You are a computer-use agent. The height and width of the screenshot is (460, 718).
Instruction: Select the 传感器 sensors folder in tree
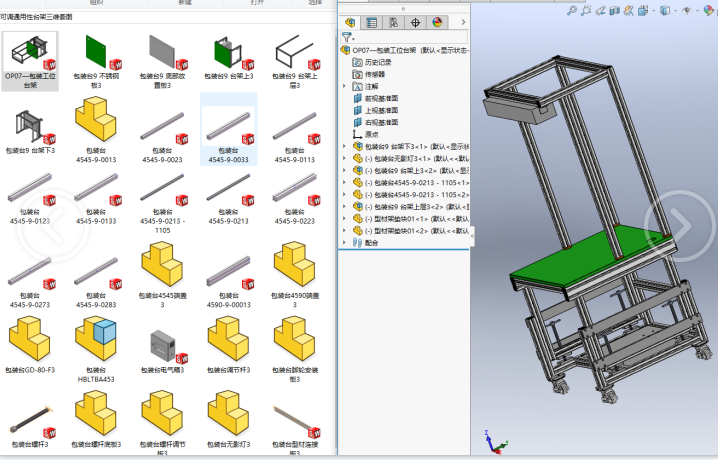coord(369,74)
